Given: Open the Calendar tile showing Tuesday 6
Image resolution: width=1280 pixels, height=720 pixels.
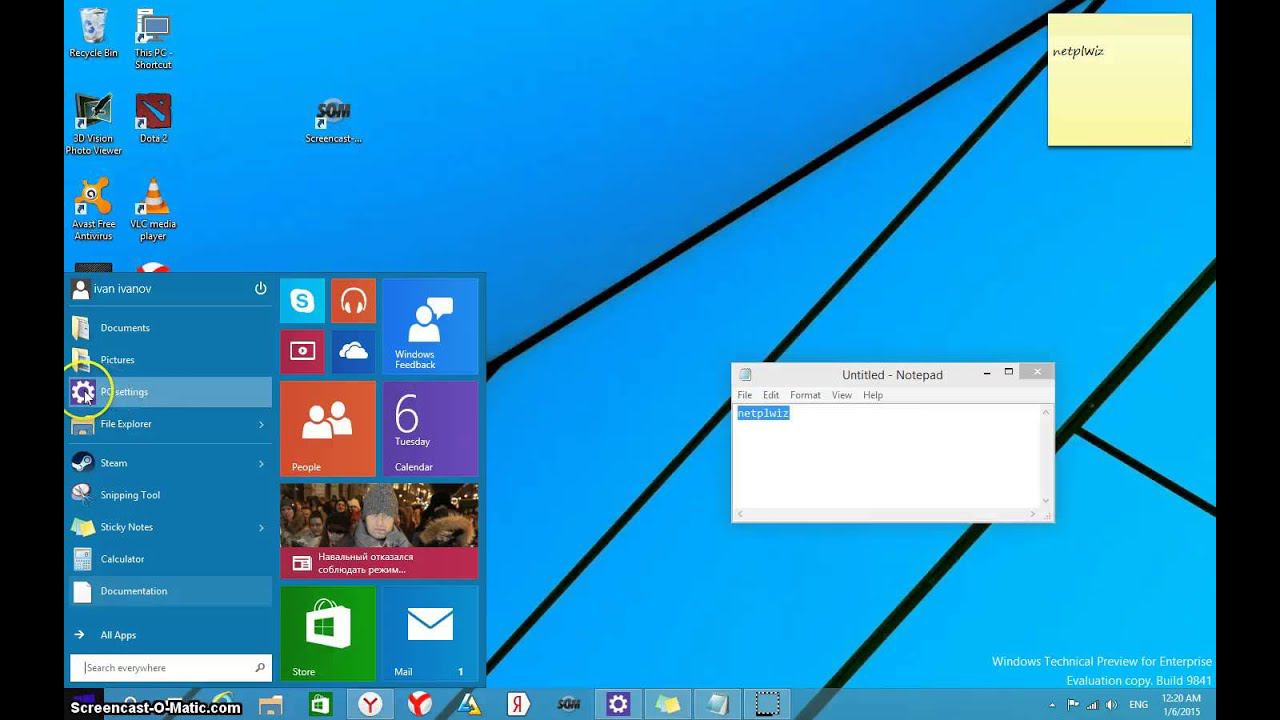Looking at the screenshot, I should 430,428.
